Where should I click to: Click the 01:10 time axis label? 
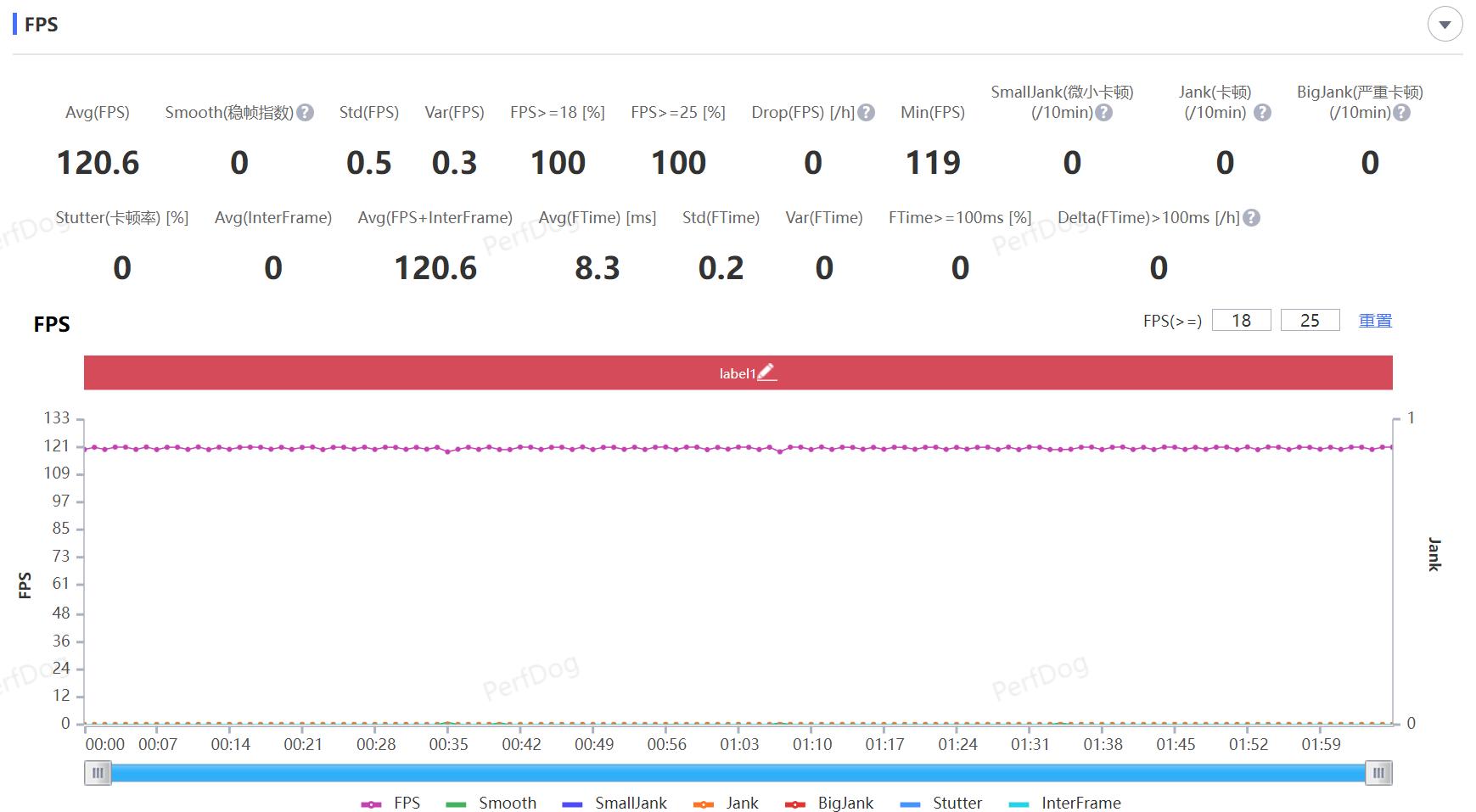tap(812, 745)
